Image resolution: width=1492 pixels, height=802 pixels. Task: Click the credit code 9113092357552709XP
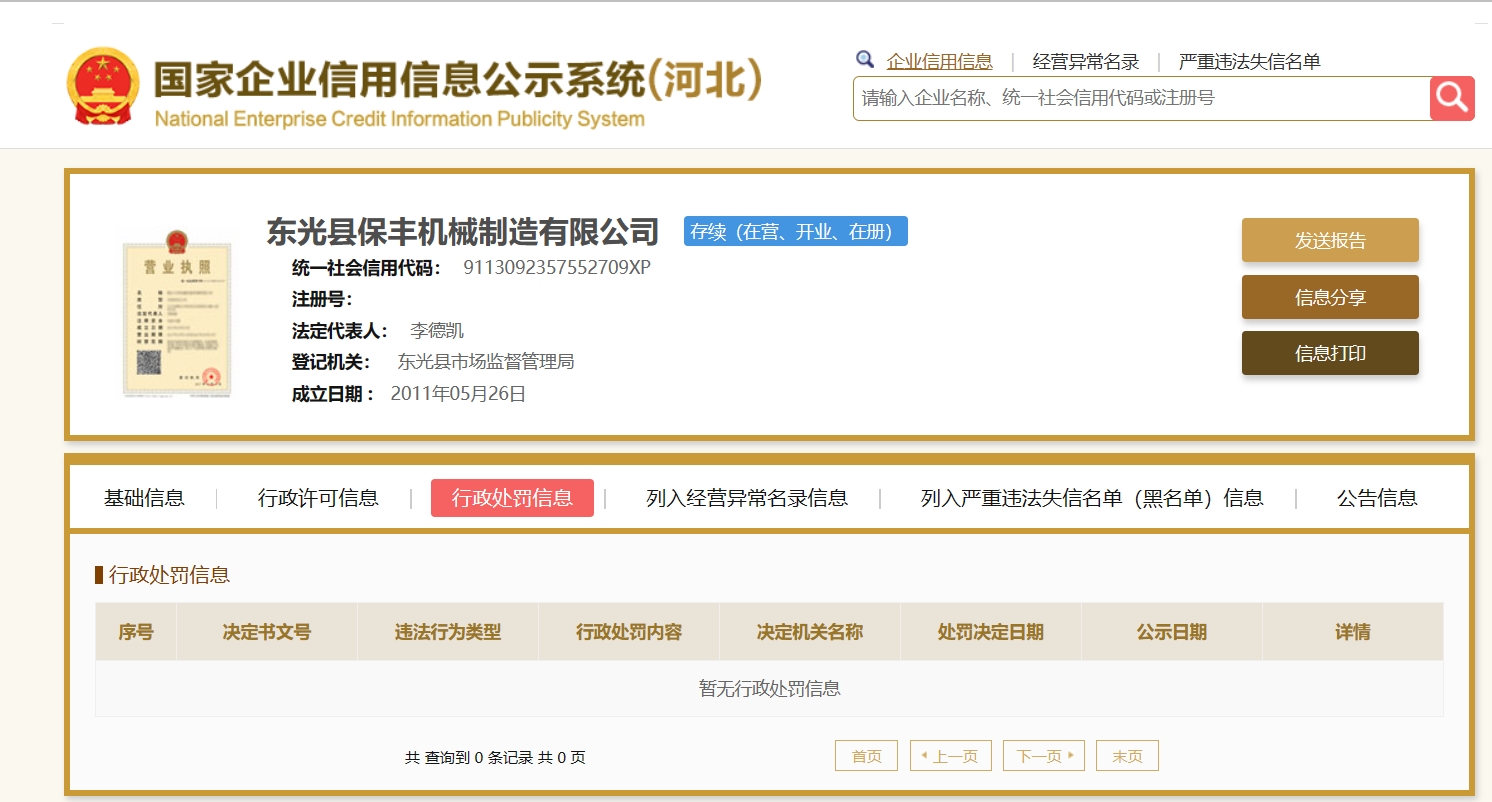point(557,268)
